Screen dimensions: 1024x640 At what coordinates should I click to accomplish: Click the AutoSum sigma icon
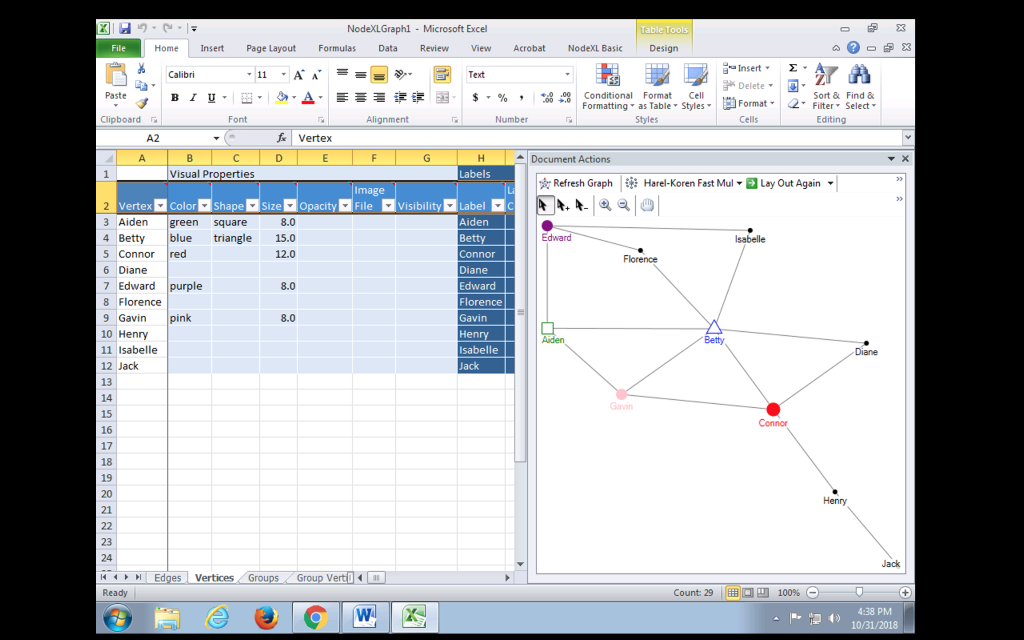(x=793, y=68)
